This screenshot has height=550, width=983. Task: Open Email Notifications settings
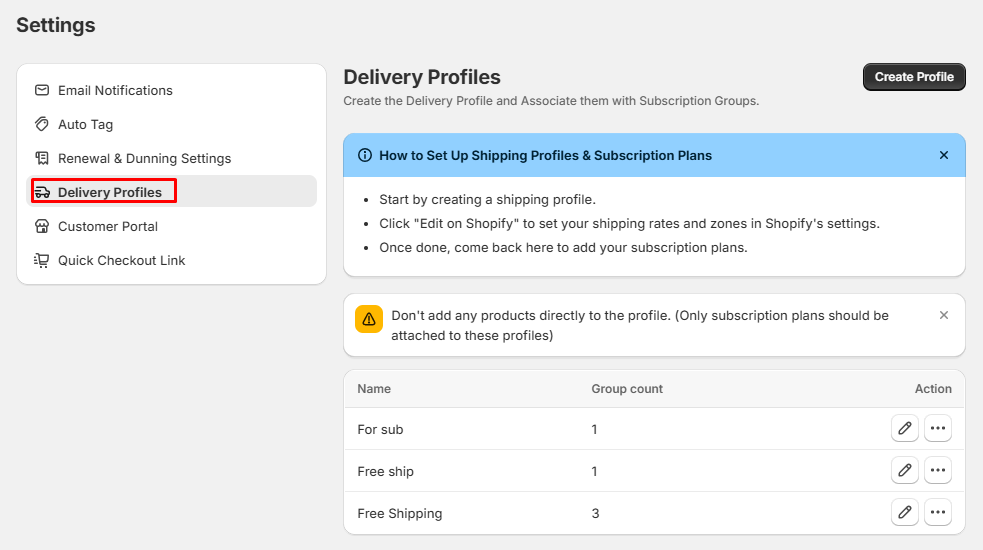point(115,90)
